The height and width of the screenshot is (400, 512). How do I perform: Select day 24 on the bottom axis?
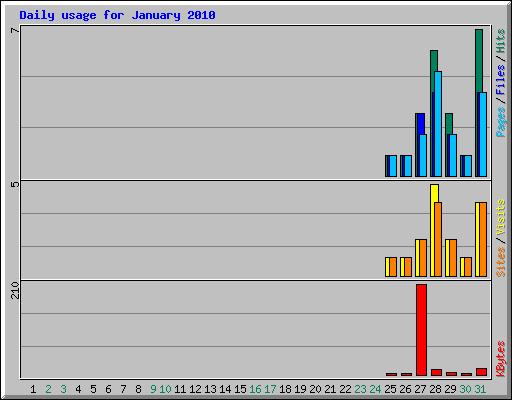click(x=375, y=389)
